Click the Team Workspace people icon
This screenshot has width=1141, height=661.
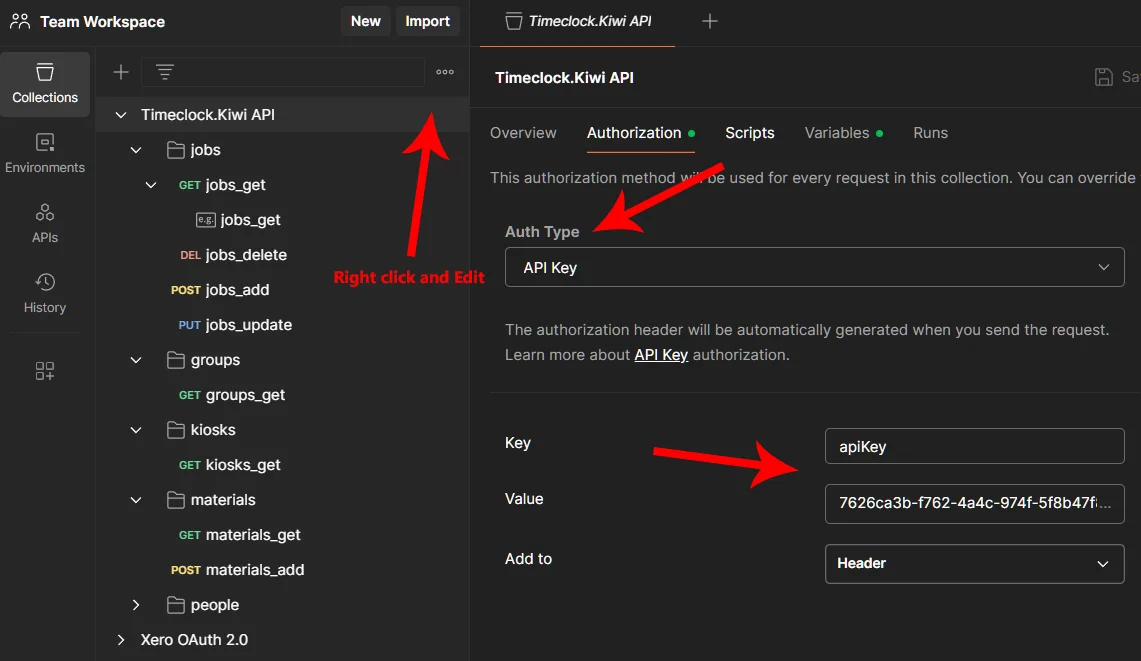pos(20,21)
